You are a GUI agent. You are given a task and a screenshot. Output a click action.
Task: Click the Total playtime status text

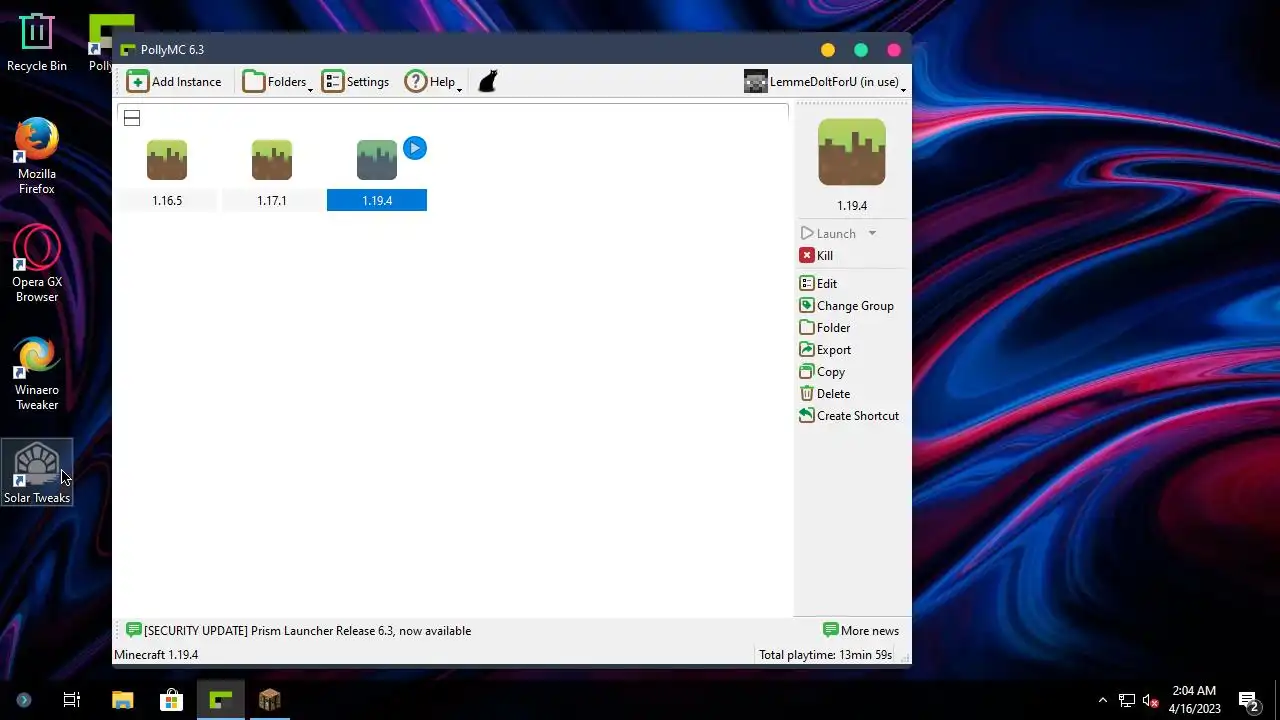click(x=825, y=655)
